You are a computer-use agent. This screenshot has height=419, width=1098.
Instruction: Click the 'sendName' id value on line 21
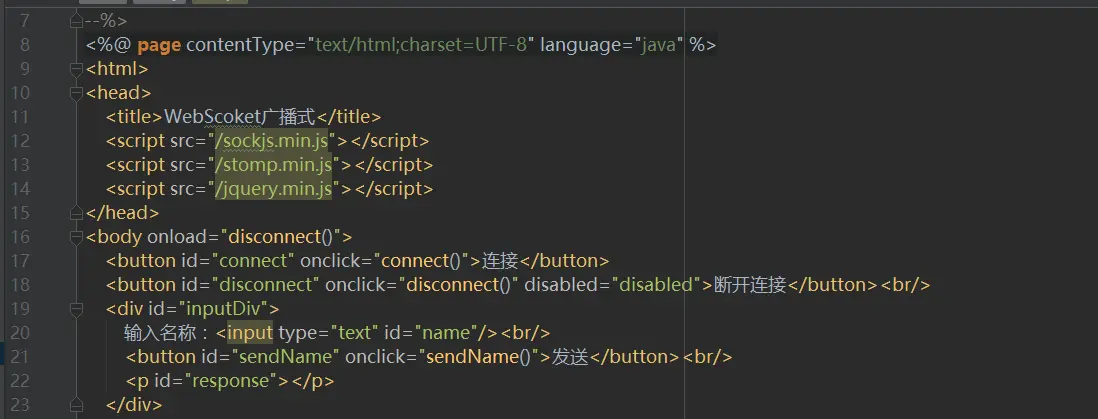pyautogui.click(x=285, y=357)
